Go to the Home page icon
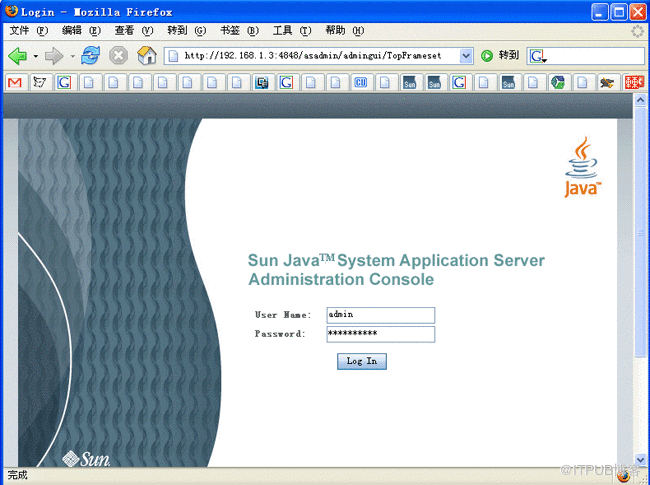The image size is (650, 485). tap(147, 56)
